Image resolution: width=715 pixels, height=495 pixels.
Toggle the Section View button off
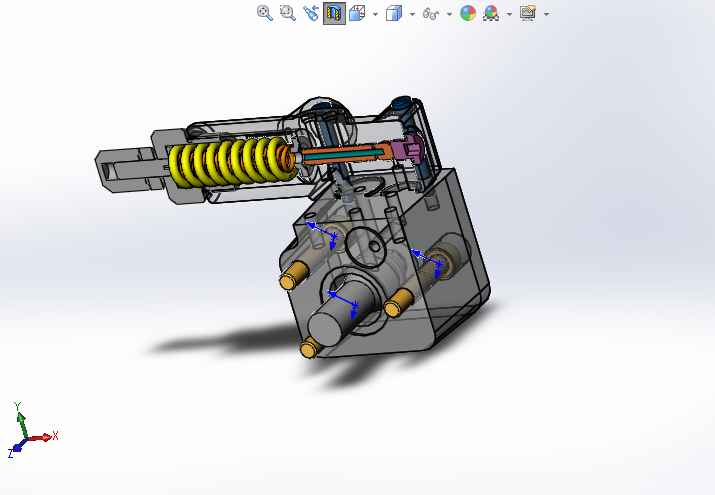click(334, 13)
